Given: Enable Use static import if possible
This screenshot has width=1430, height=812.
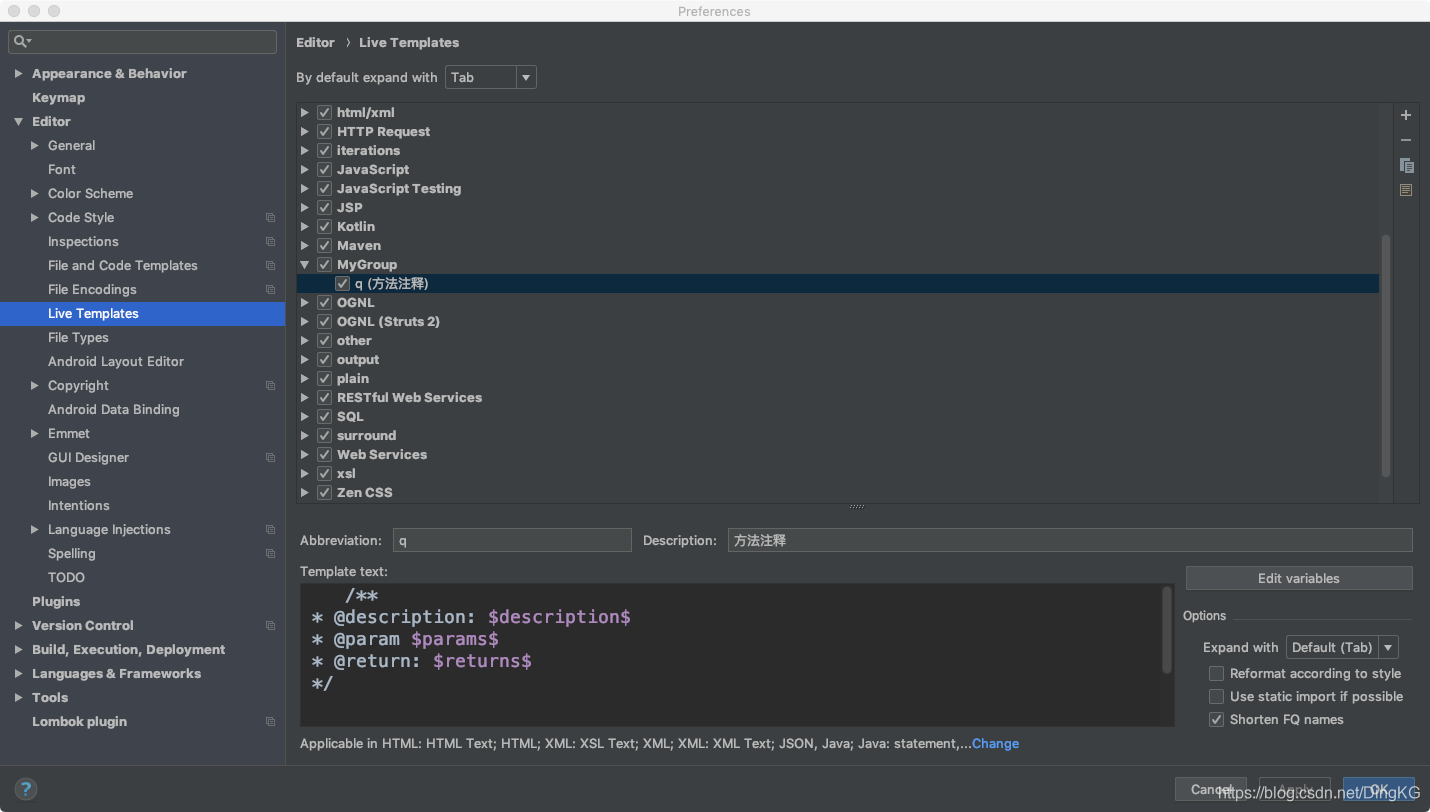Looking at the screenshot, I should click(x=1216, y=696).
